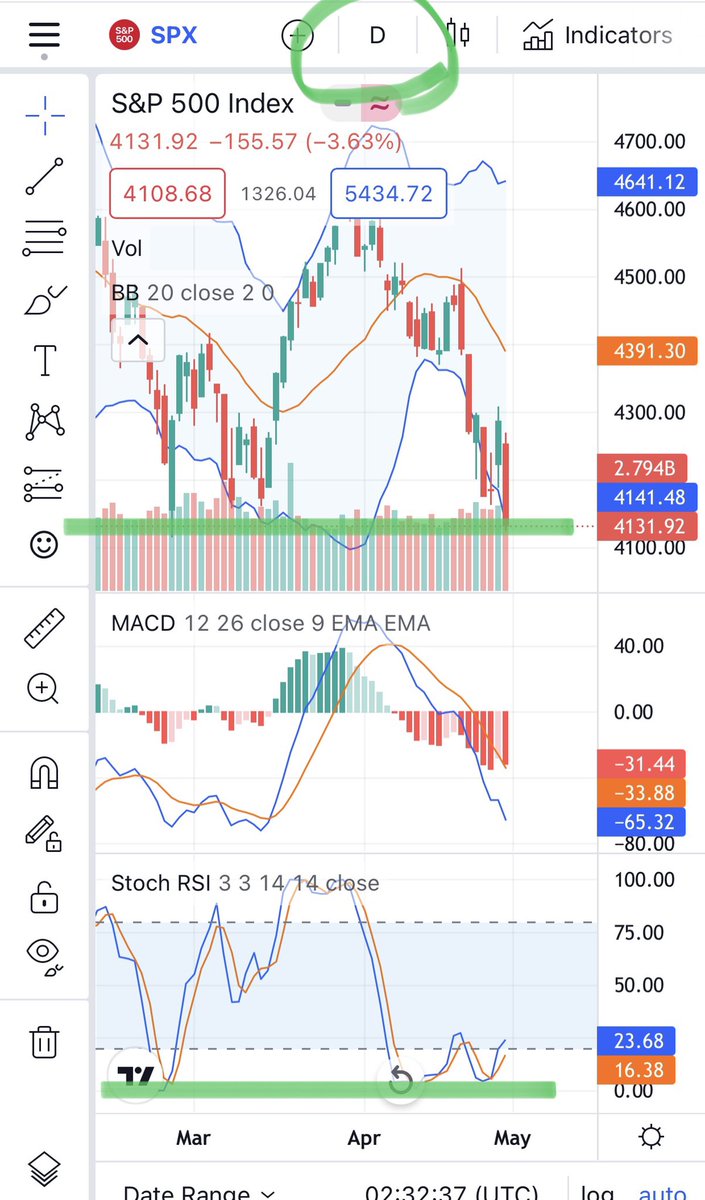This screenshot has width=705, height=1200.
Task: Click the 4700.00 price scale label
Action: click(x=651, y=142)
